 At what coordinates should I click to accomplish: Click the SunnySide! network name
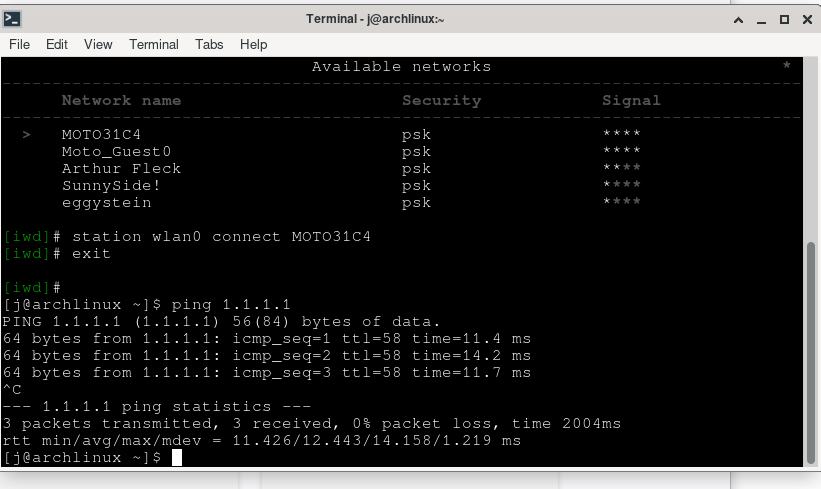pos(111,186)
